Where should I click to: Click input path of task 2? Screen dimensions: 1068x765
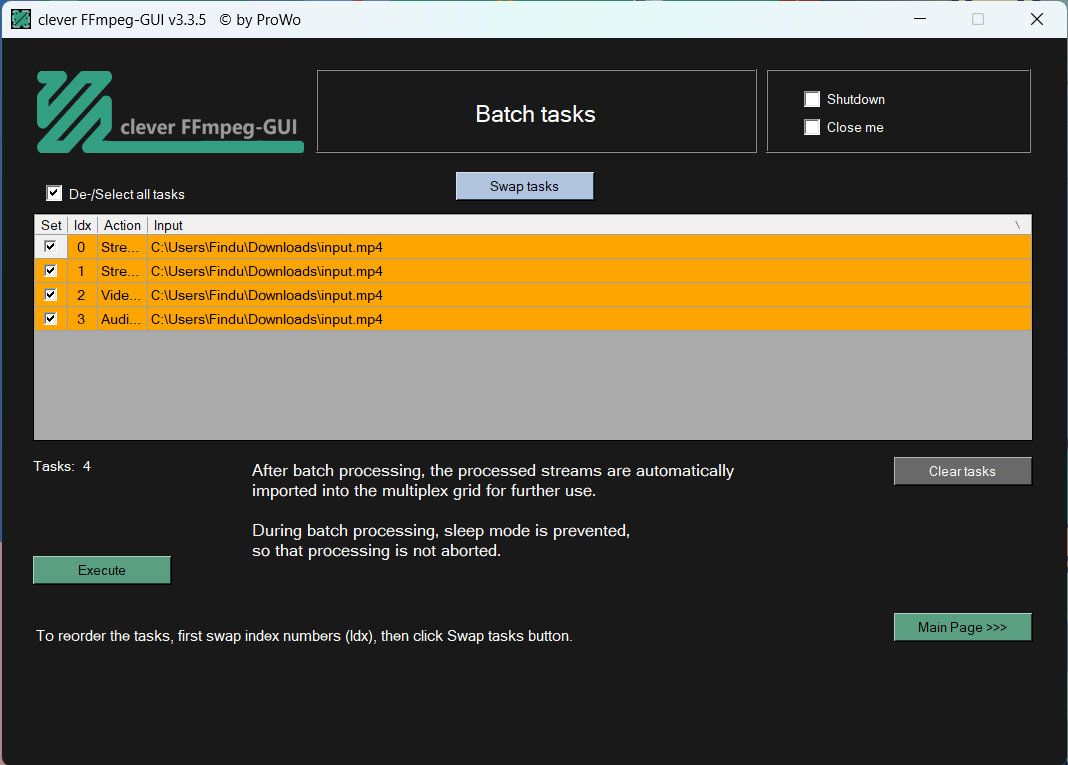589,295
